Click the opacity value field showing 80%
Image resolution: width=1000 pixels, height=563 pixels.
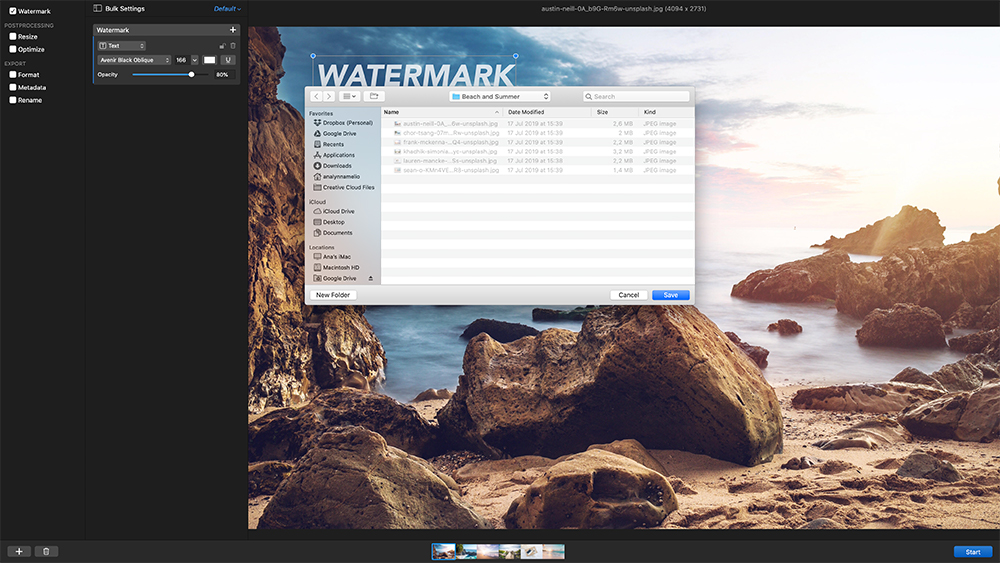click(222, 75)
